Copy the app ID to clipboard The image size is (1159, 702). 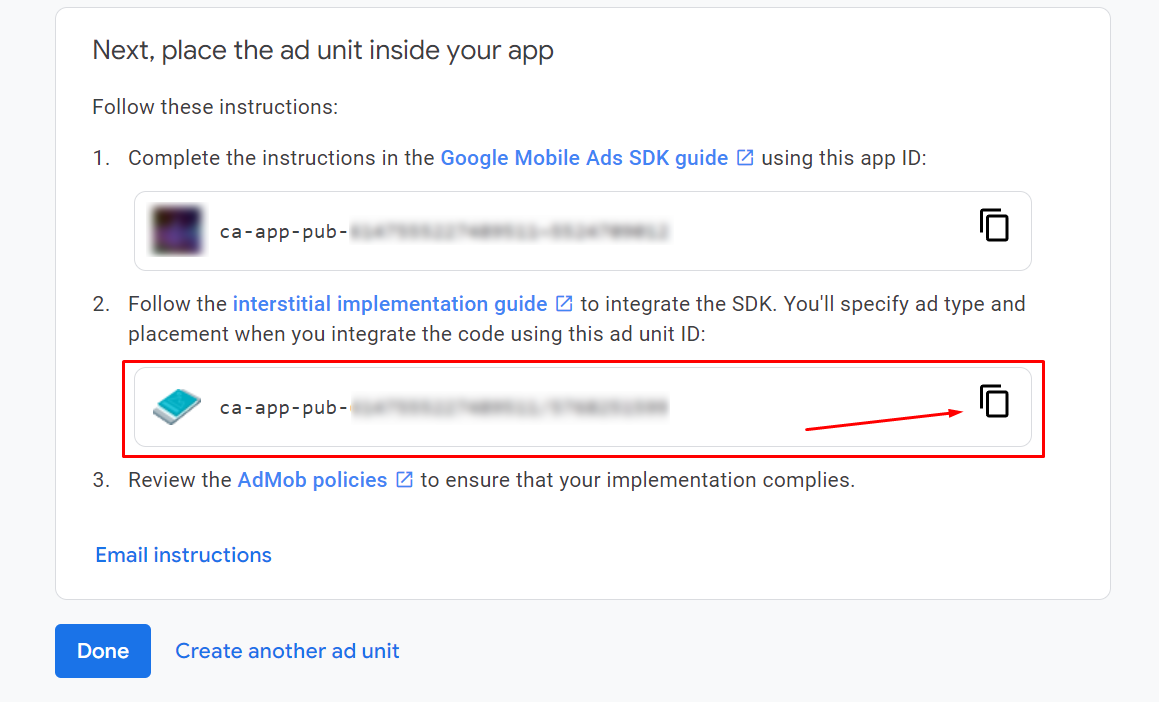[x=994, y=225]
